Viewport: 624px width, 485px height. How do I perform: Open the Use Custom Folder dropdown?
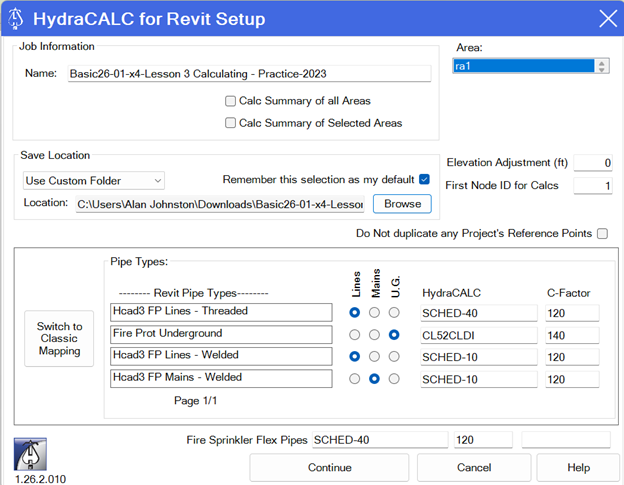tap(94, 181)
